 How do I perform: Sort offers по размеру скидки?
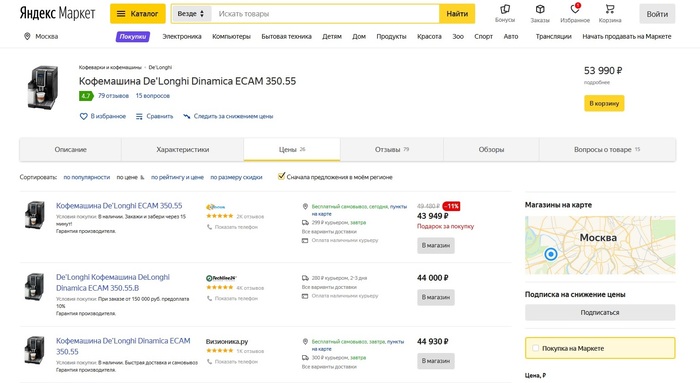coord(236,177)
